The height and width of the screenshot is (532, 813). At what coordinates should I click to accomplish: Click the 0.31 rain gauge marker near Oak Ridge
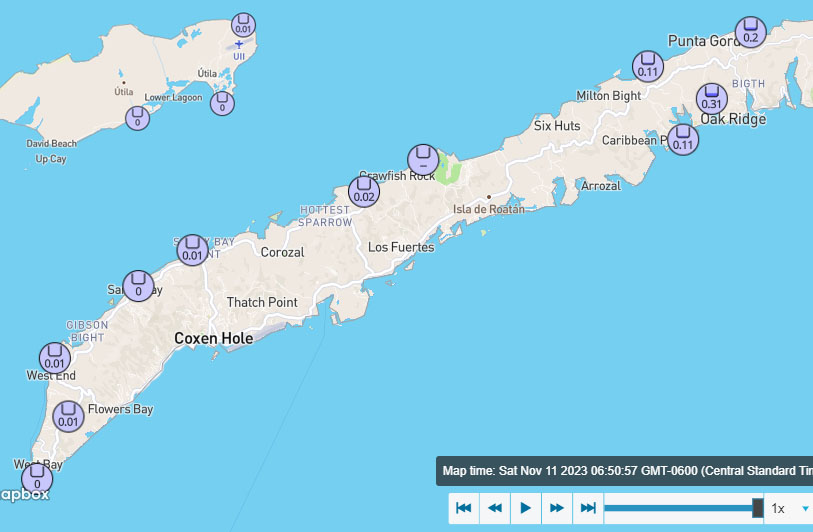click(x=711, y=98)
